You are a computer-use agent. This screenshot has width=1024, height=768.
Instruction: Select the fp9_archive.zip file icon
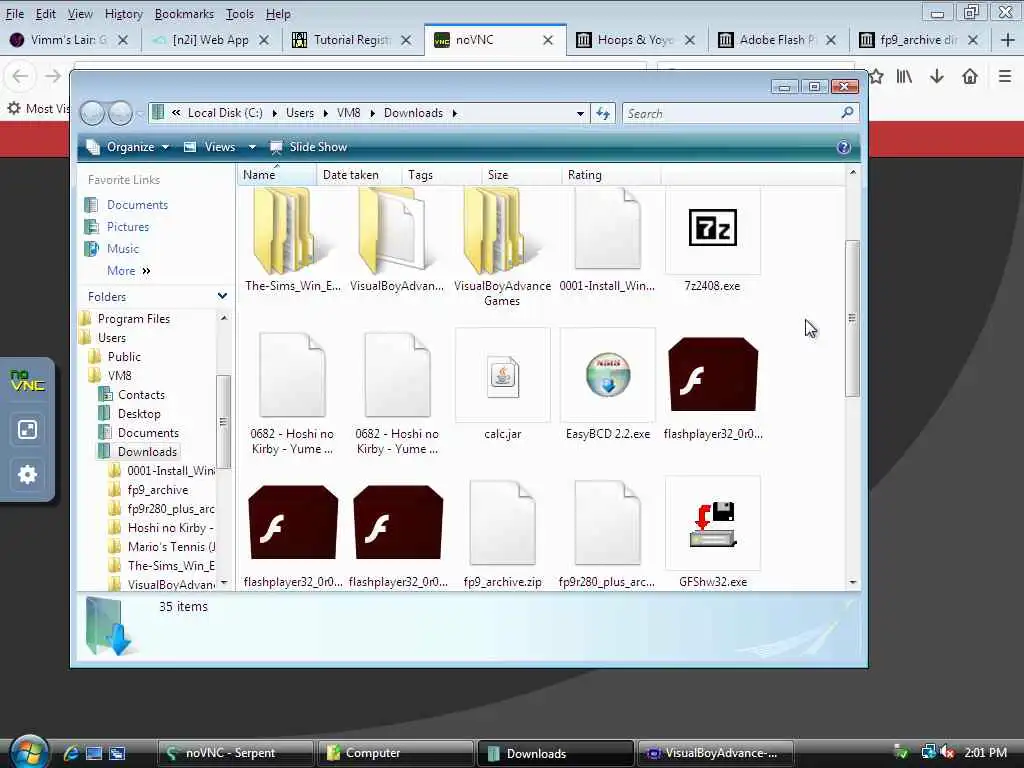click(502, 522)
